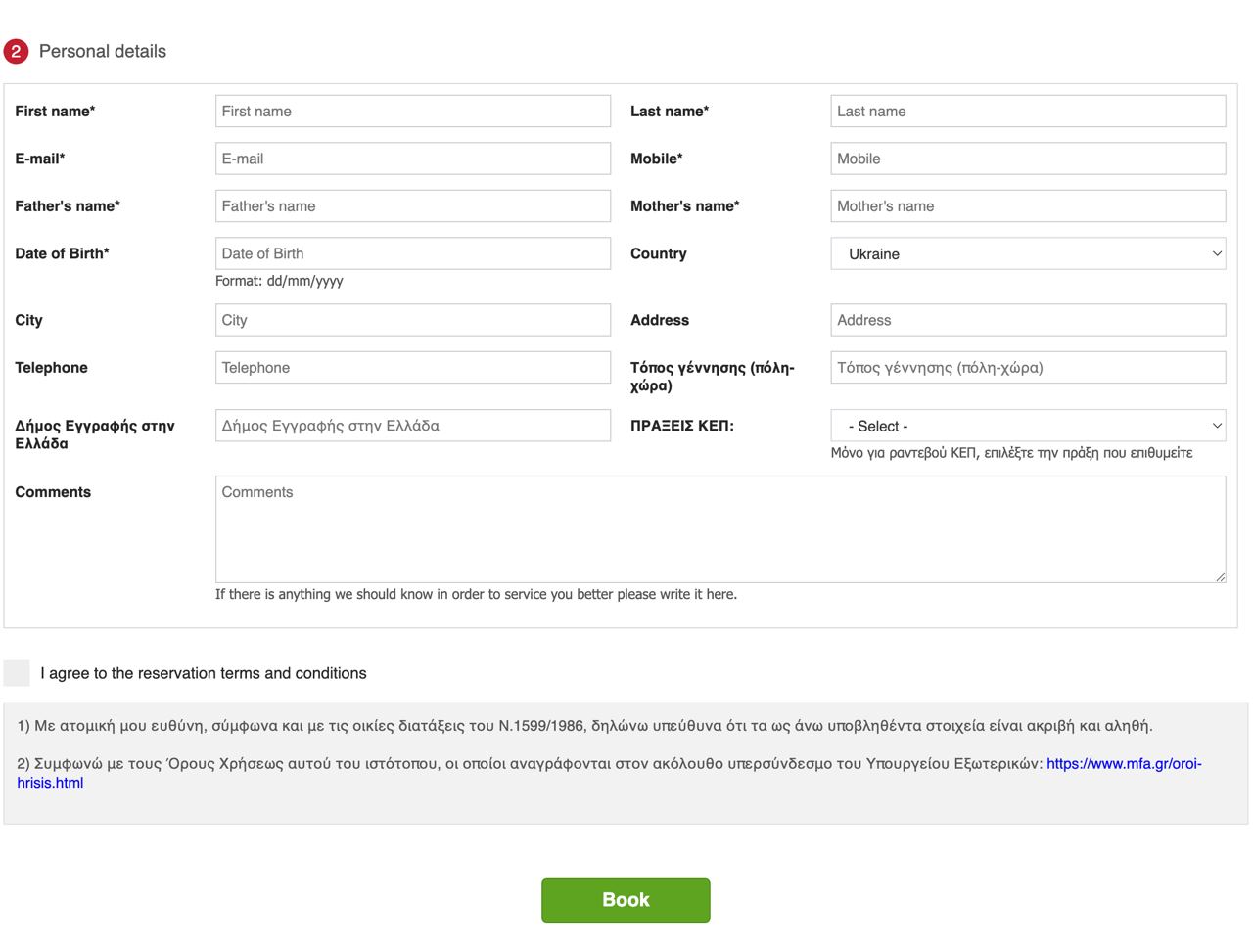Focus the Telephone input field
Image resolution: width=1253 pixels, height=952 pixels.
(412, 368)
